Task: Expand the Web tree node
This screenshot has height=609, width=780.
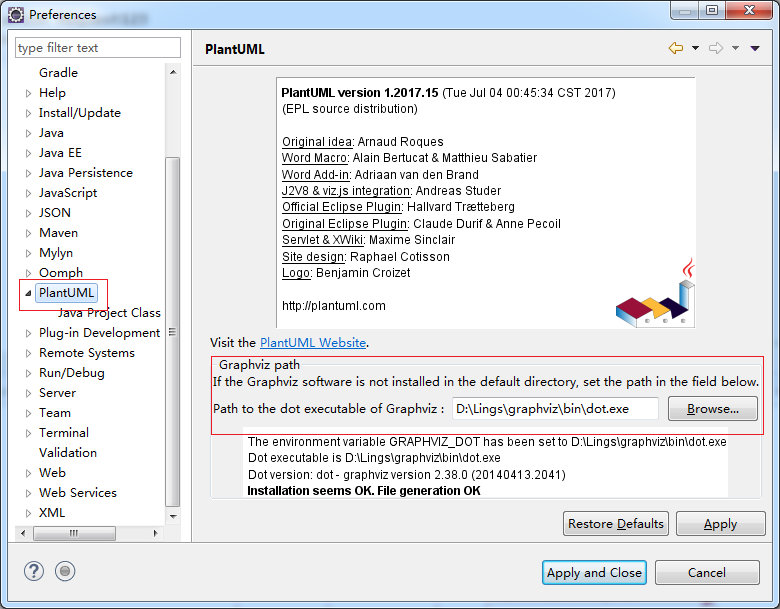Action: (x=28, y=473)
